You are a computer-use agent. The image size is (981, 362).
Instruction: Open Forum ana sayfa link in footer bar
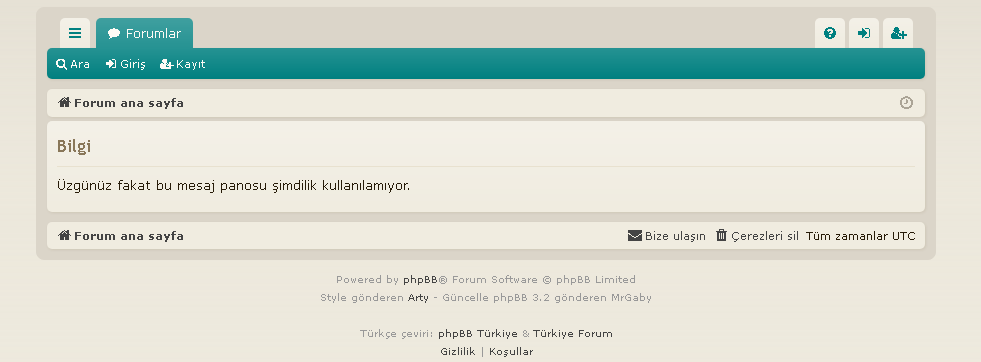coord(121,236)
